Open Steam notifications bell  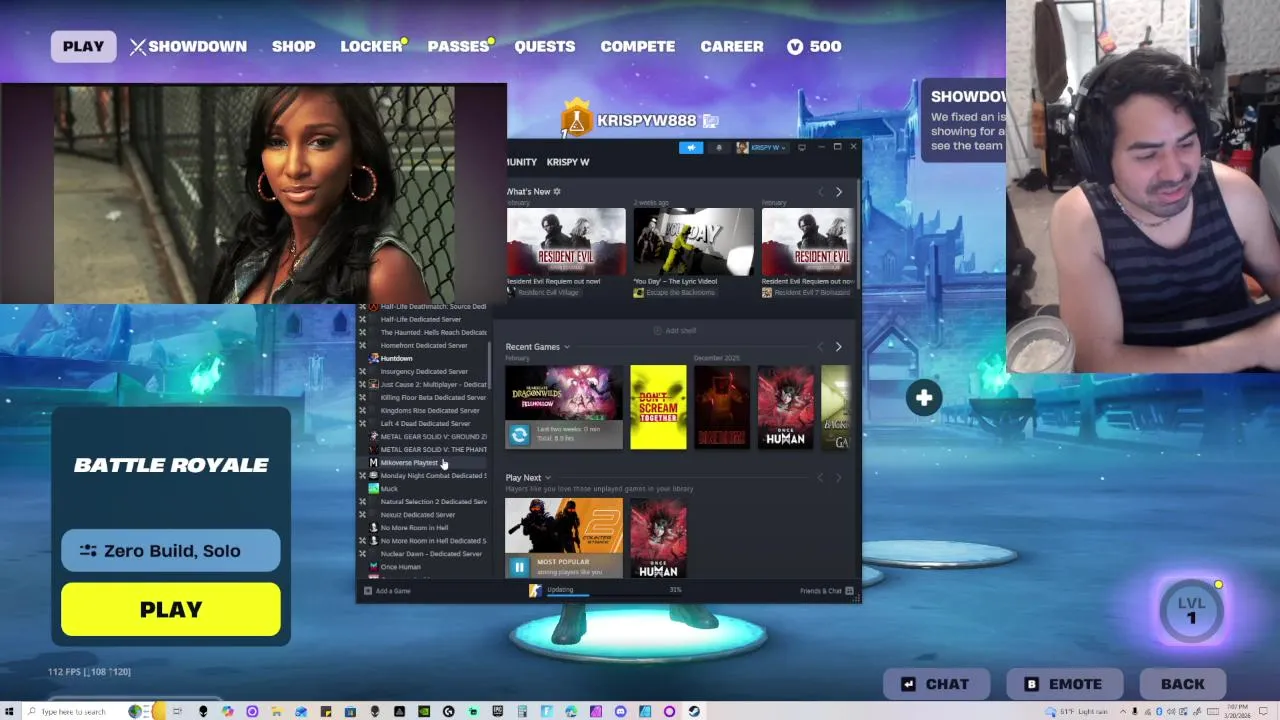coord(718,148)
